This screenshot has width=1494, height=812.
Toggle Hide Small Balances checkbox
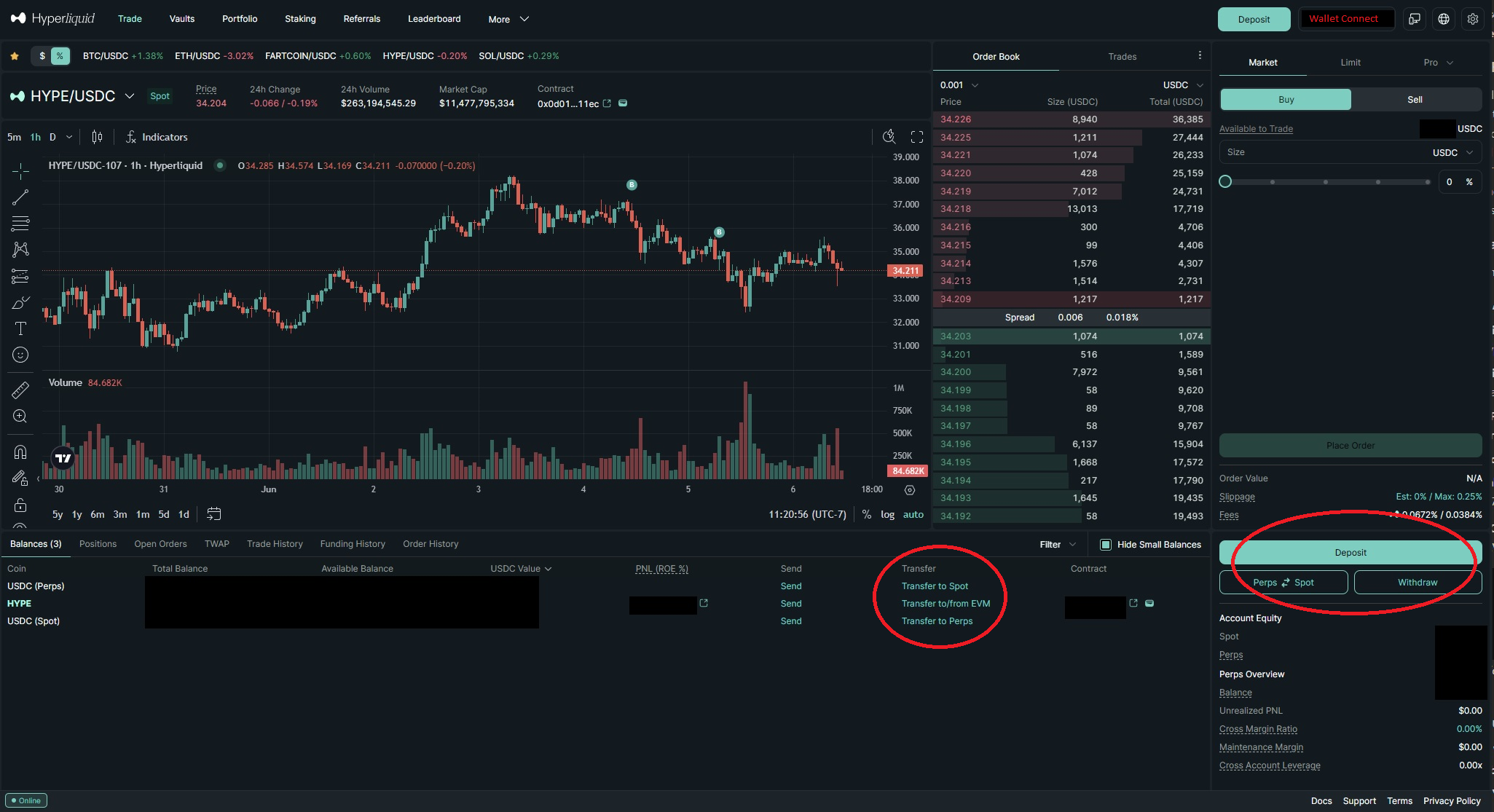tap(1106, 545)
